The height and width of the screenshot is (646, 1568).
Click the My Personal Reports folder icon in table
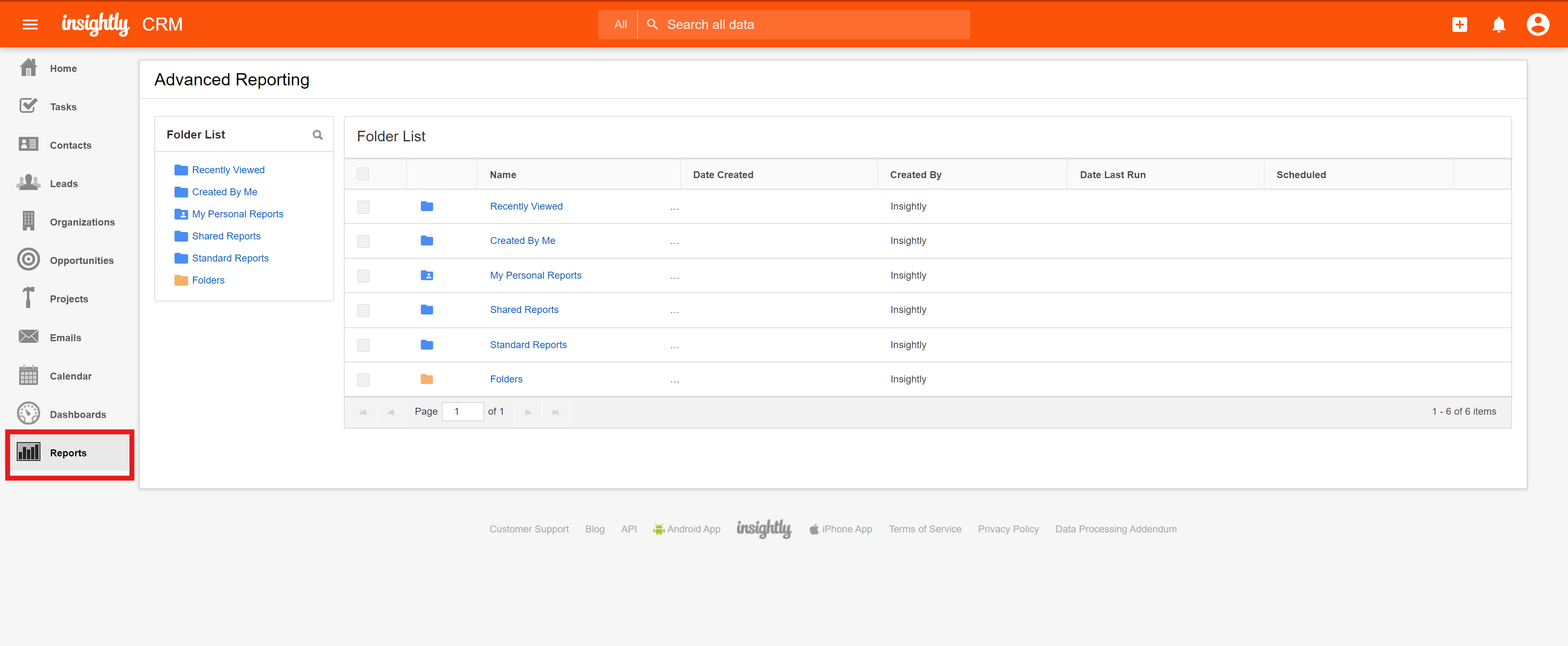pos(427,275)
